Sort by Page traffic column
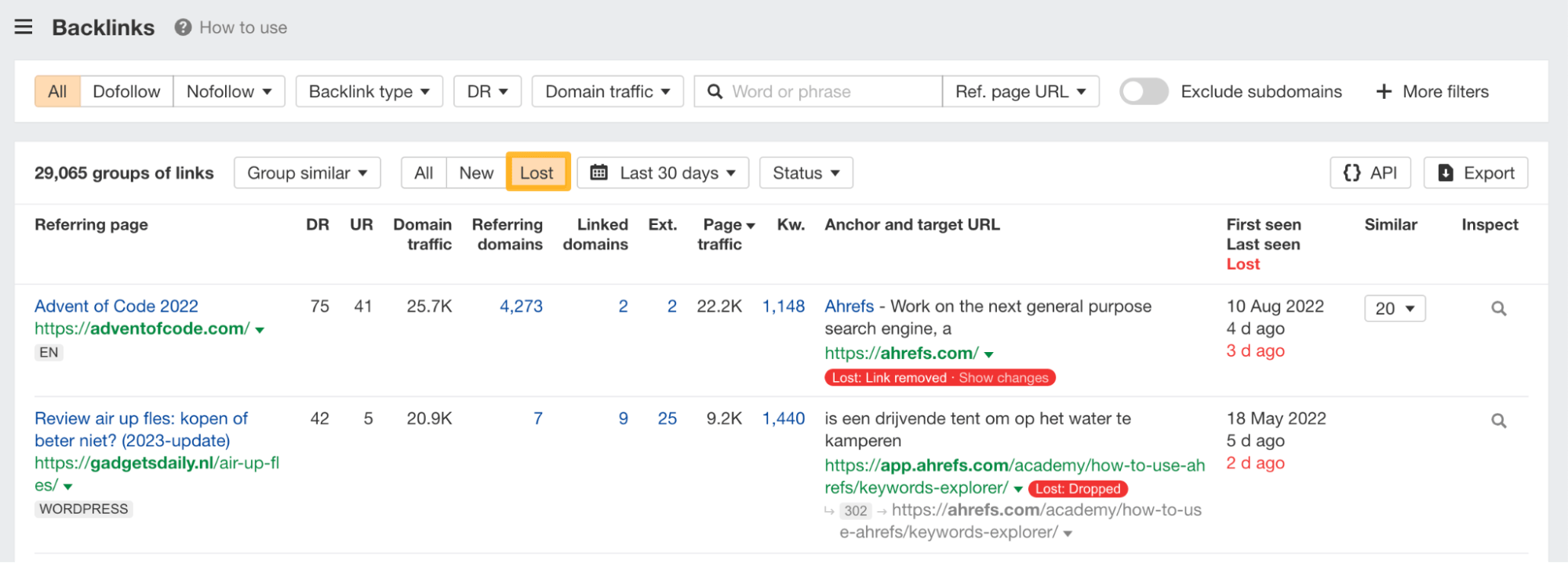 (x=726, y=234)
